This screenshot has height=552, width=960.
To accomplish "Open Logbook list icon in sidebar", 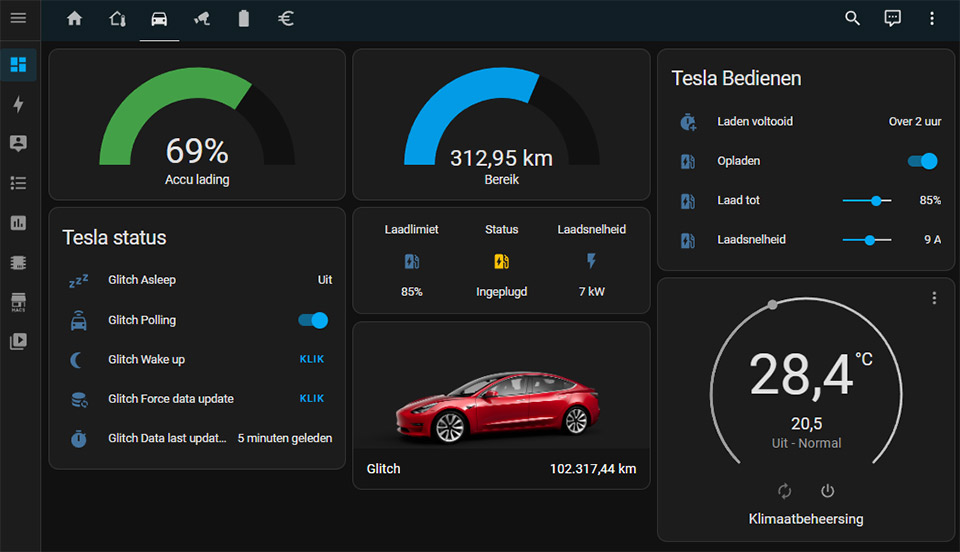I will click(18, 183).
